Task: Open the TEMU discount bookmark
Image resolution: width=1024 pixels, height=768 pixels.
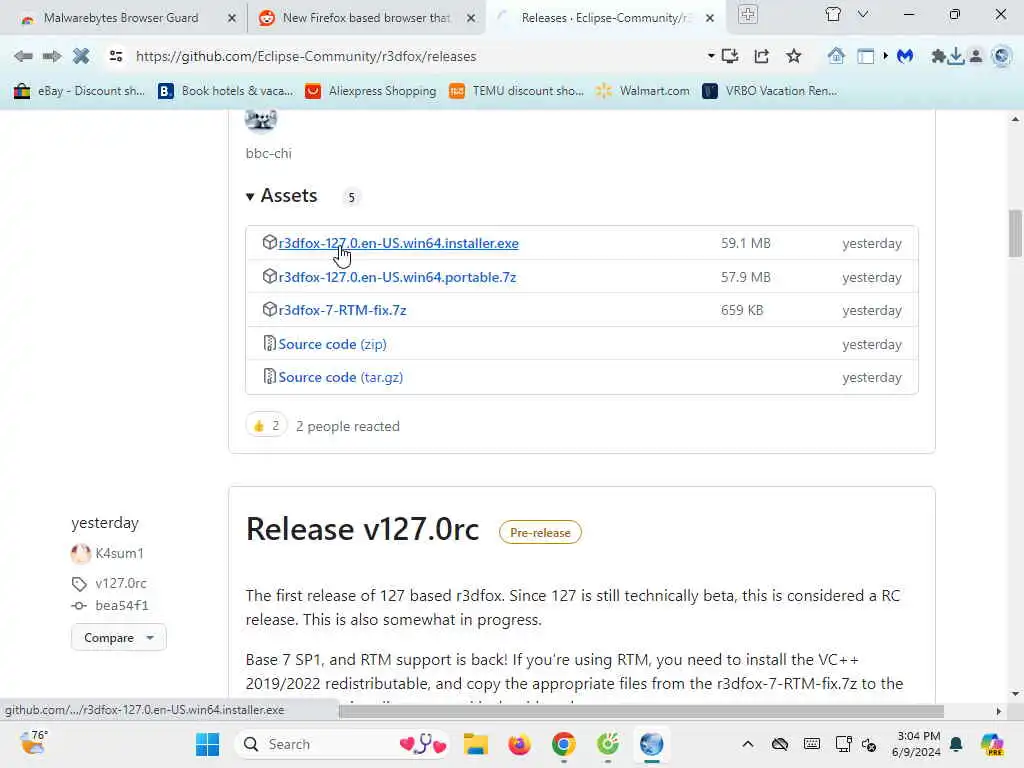Action: tap(517, 91)
